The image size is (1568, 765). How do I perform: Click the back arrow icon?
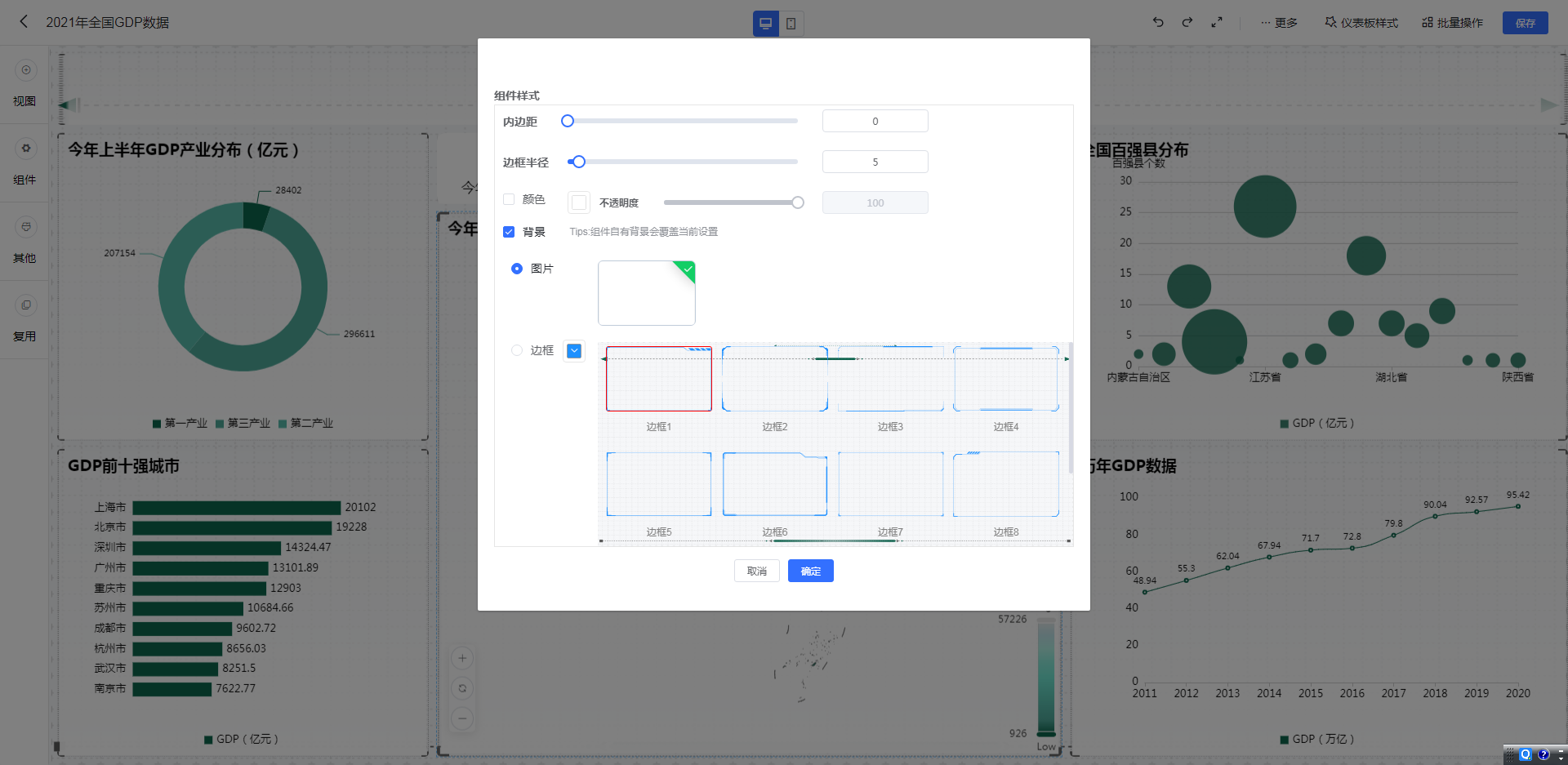tap(24, 22)
